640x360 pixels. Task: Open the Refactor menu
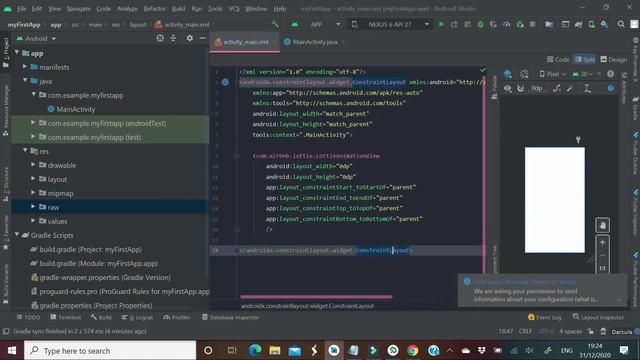154,9
